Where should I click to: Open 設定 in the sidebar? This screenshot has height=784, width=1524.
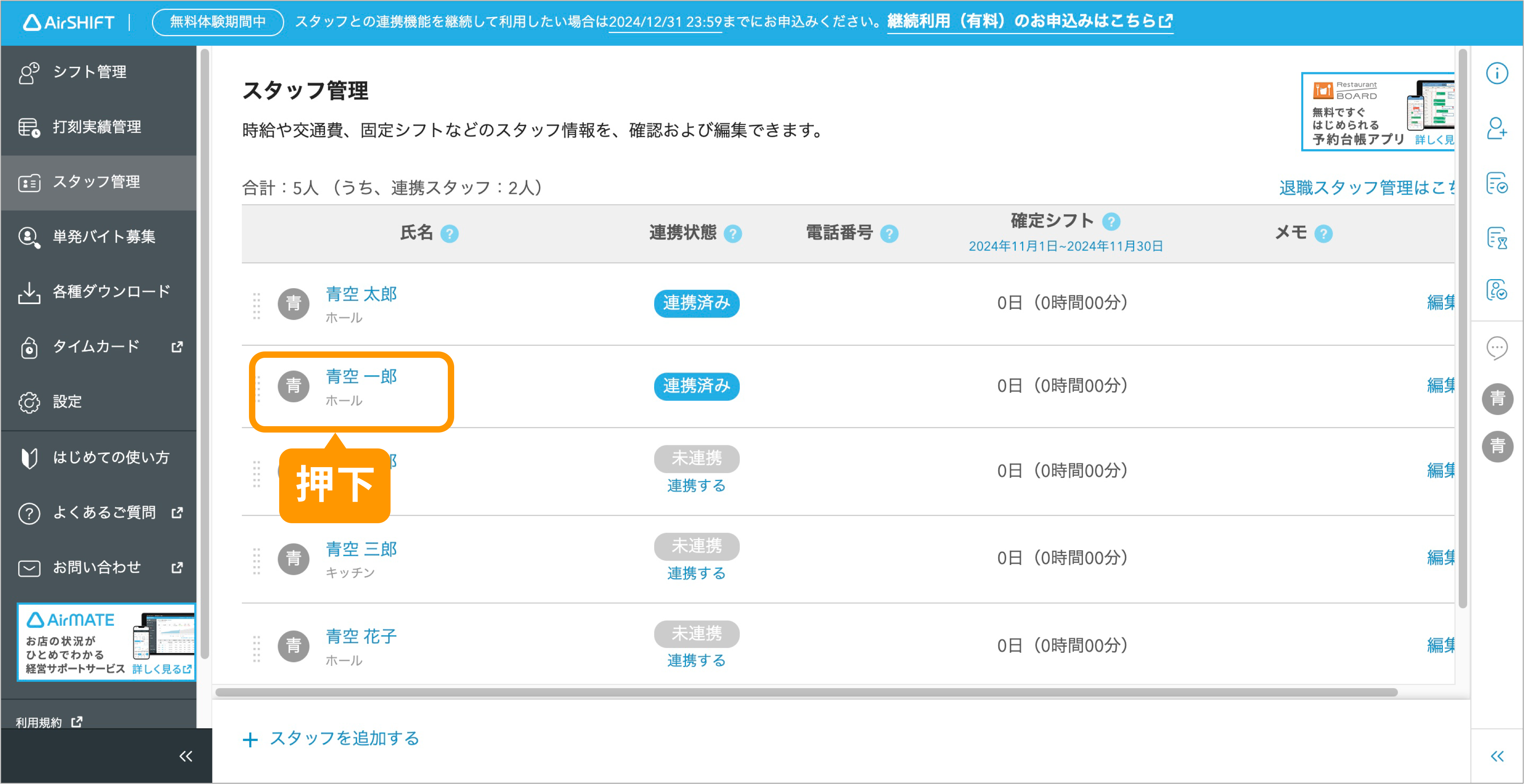[x=99, y=402]
